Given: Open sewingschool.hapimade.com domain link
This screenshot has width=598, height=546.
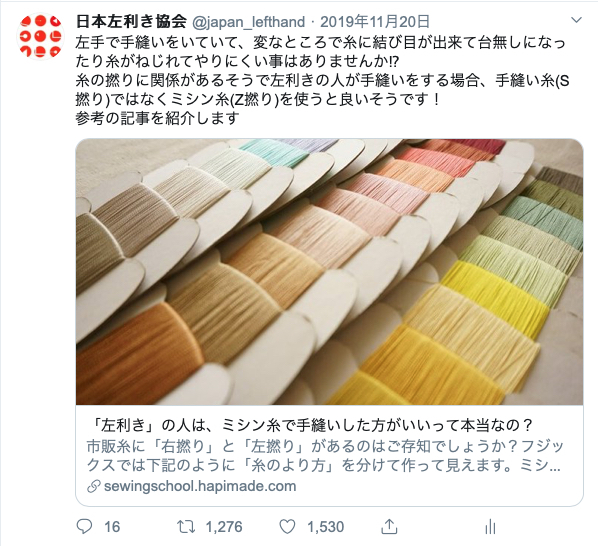Looking at the screenshot, I should [200, 486].
